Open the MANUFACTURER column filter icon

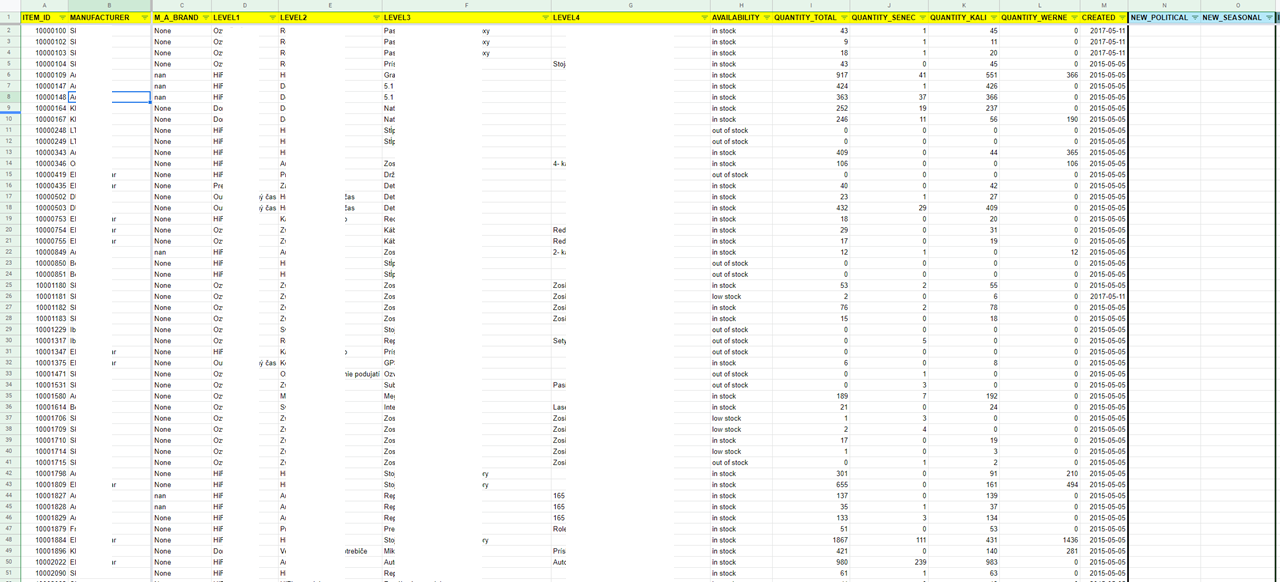coord(144,18)
